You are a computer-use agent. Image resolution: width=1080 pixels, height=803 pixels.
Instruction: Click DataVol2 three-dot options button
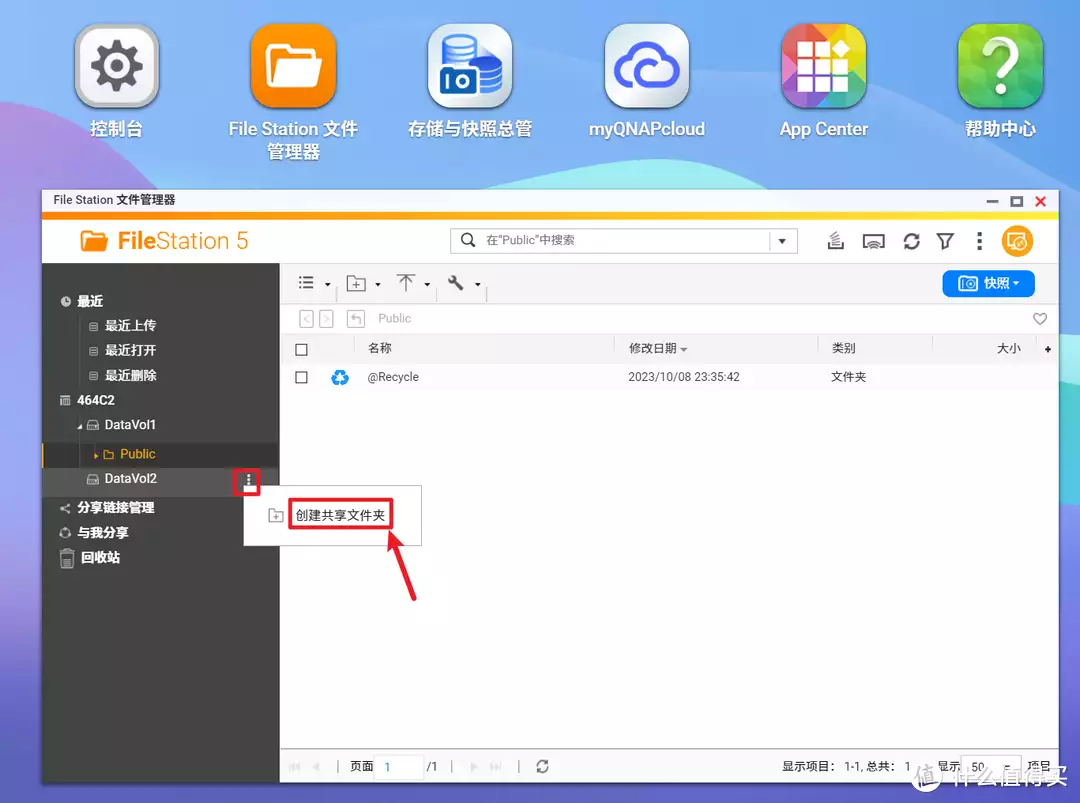tap(249, 481)
